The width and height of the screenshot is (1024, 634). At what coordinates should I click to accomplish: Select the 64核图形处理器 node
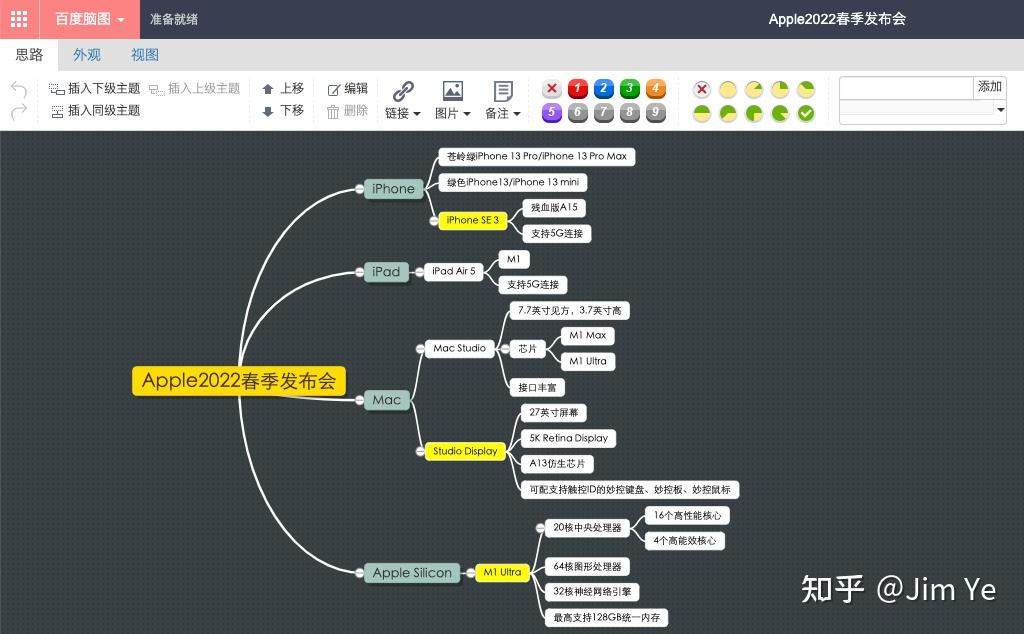click(x=587, y=567)
